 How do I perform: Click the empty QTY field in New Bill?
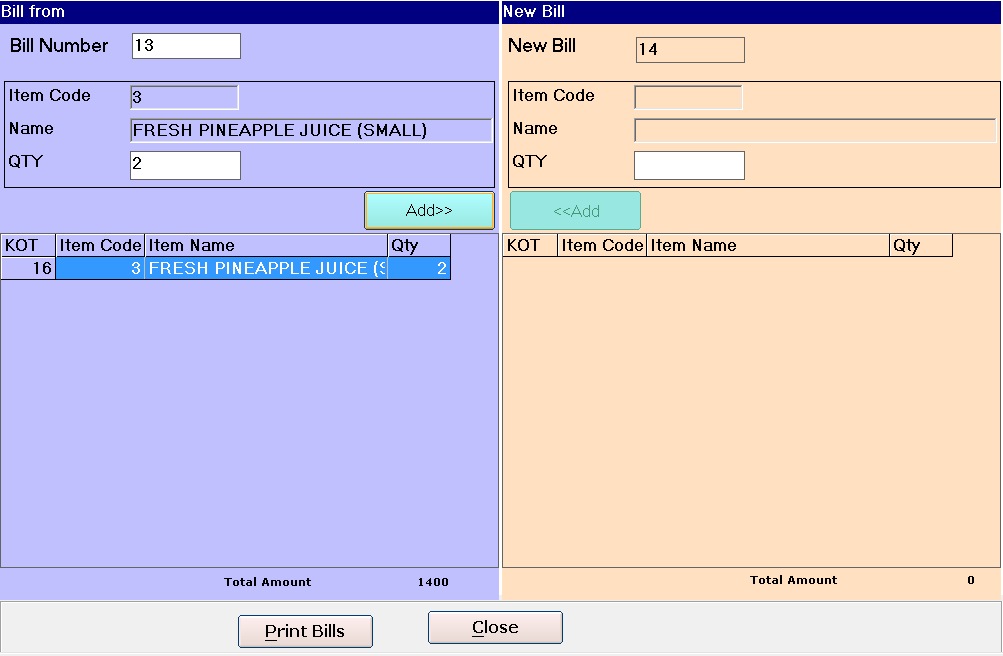(690, 166)
